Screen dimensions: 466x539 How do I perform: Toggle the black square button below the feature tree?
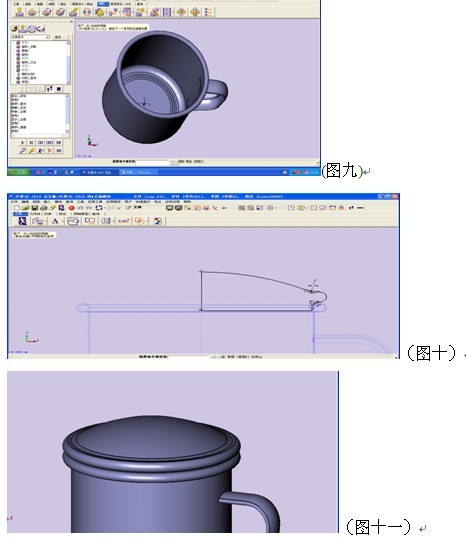[59, 89]
